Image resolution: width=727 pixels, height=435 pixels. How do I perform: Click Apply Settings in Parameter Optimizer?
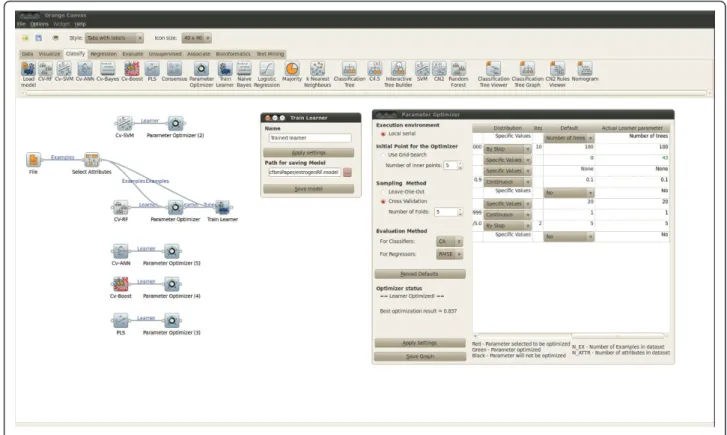pos(420,343)
